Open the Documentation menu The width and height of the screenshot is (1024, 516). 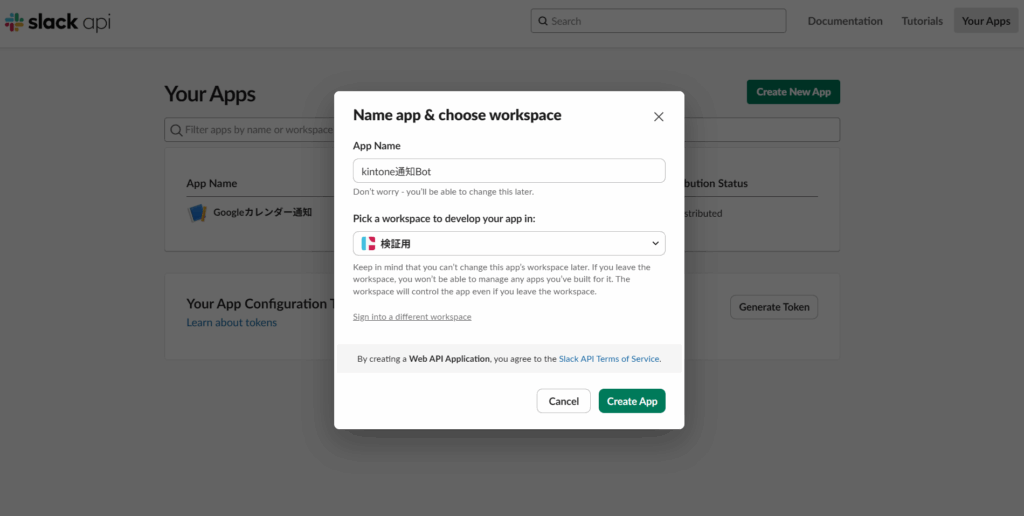point(845,21)
